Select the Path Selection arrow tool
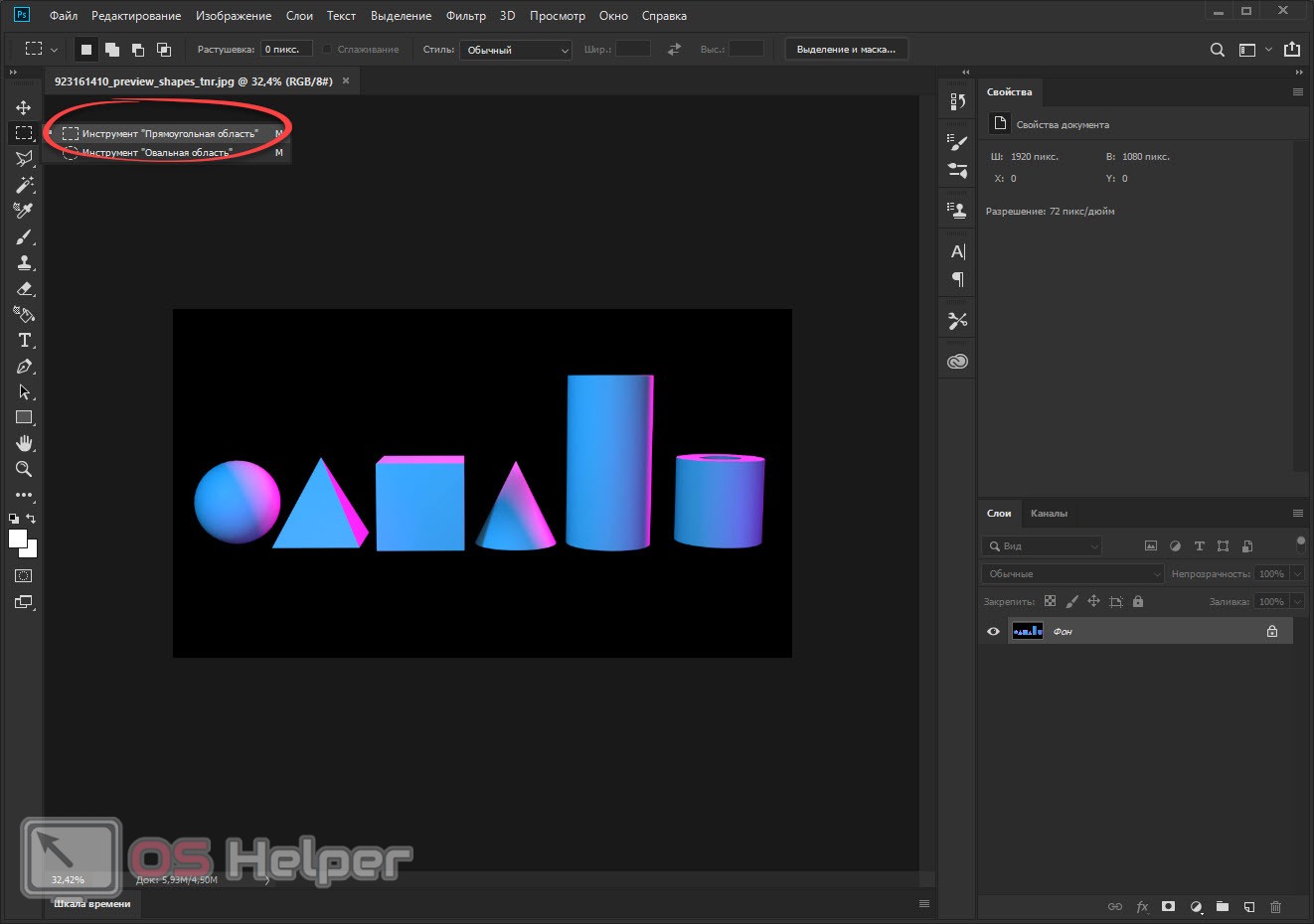Image resolution: width=1314 pixels, height=924 pixels. 24,391
